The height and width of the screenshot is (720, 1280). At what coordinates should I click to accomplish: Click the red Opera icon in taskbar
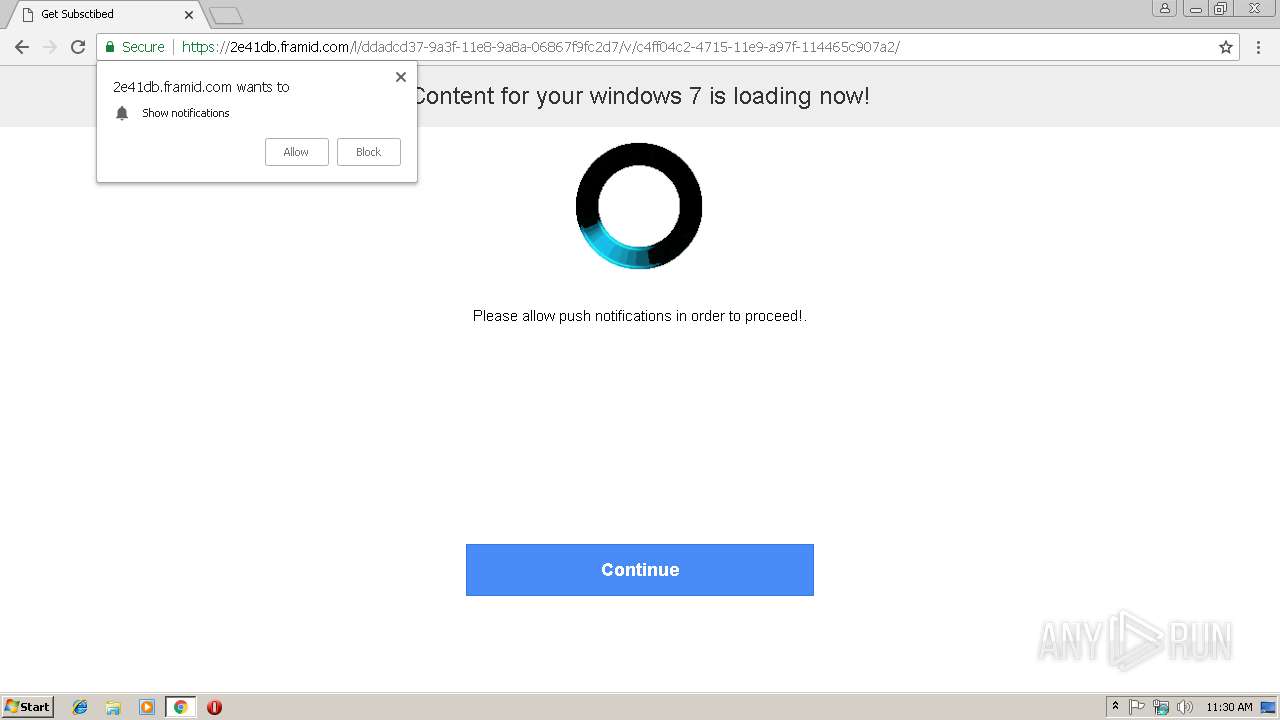[214, 707]
